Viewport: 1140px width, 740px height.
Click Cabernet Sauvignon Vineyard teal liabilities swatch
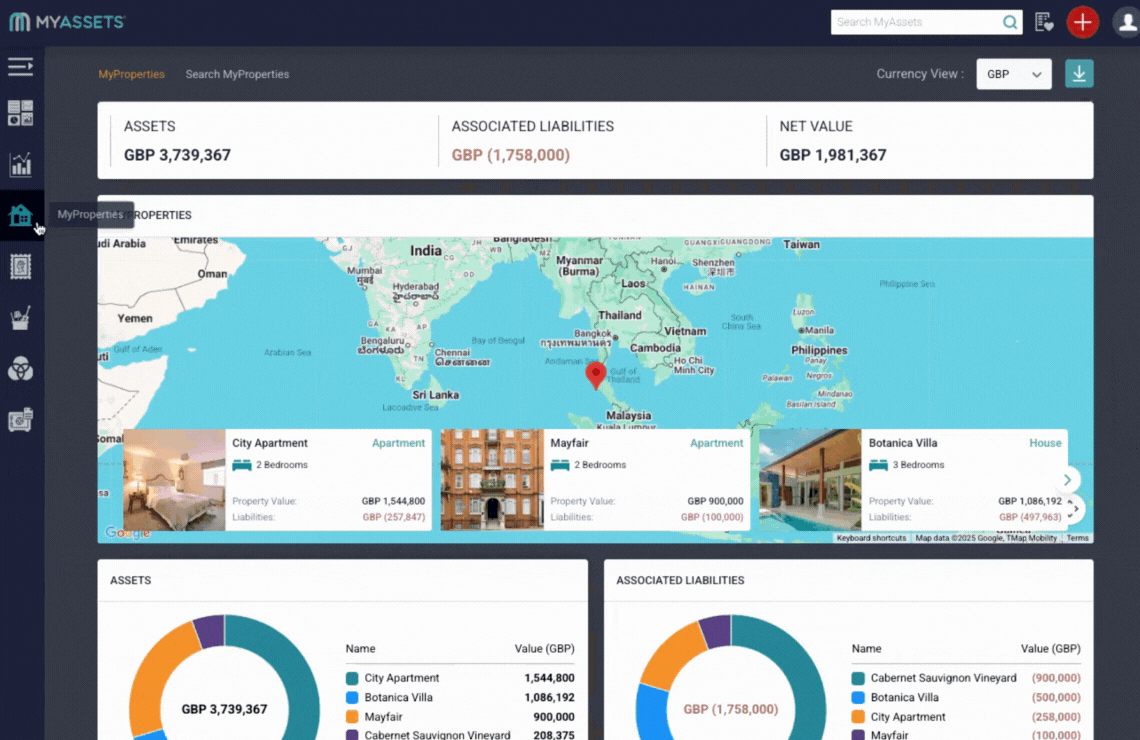(858, 678)
